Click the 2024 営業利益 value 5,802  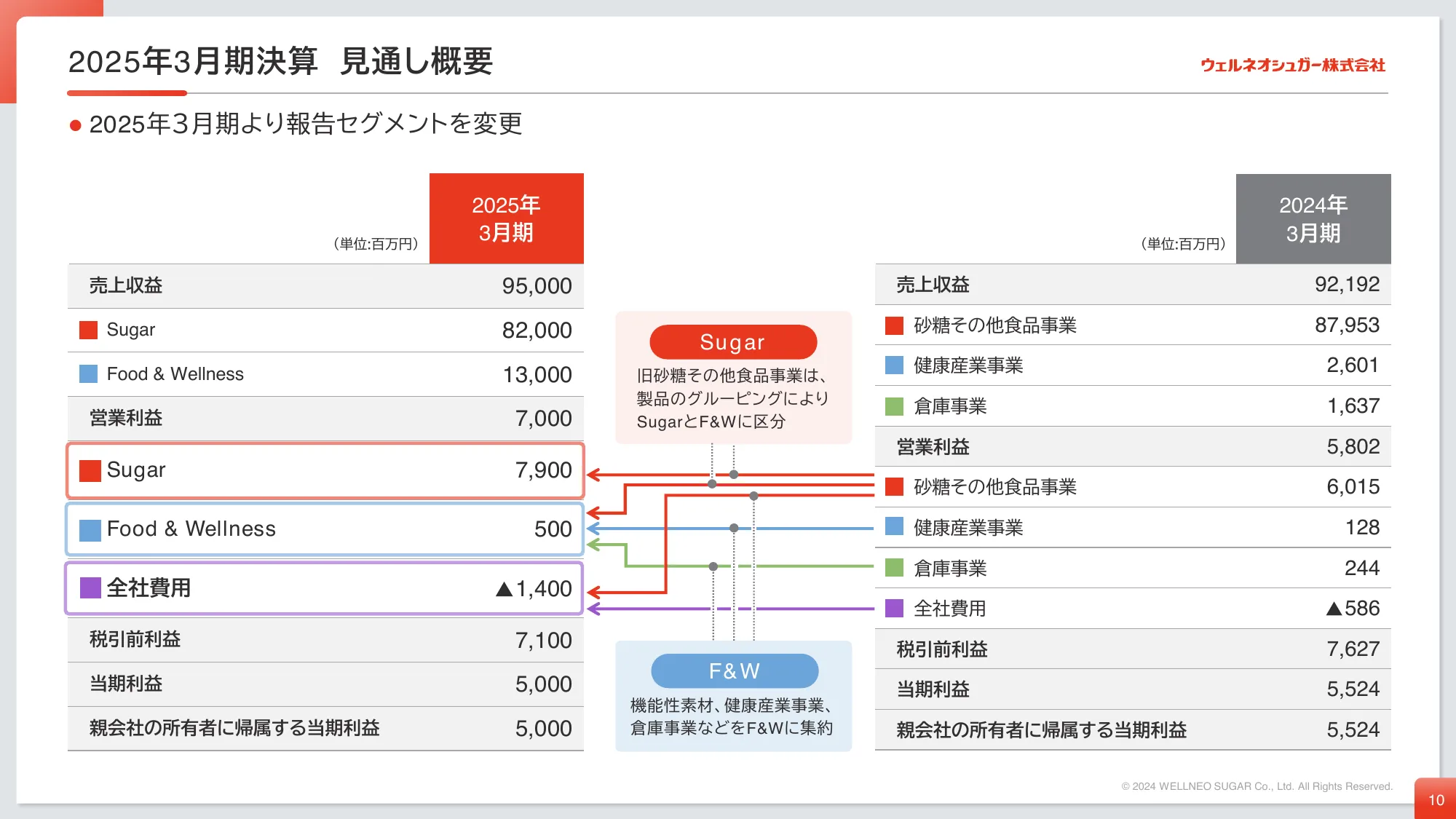tap(1353, 447)
